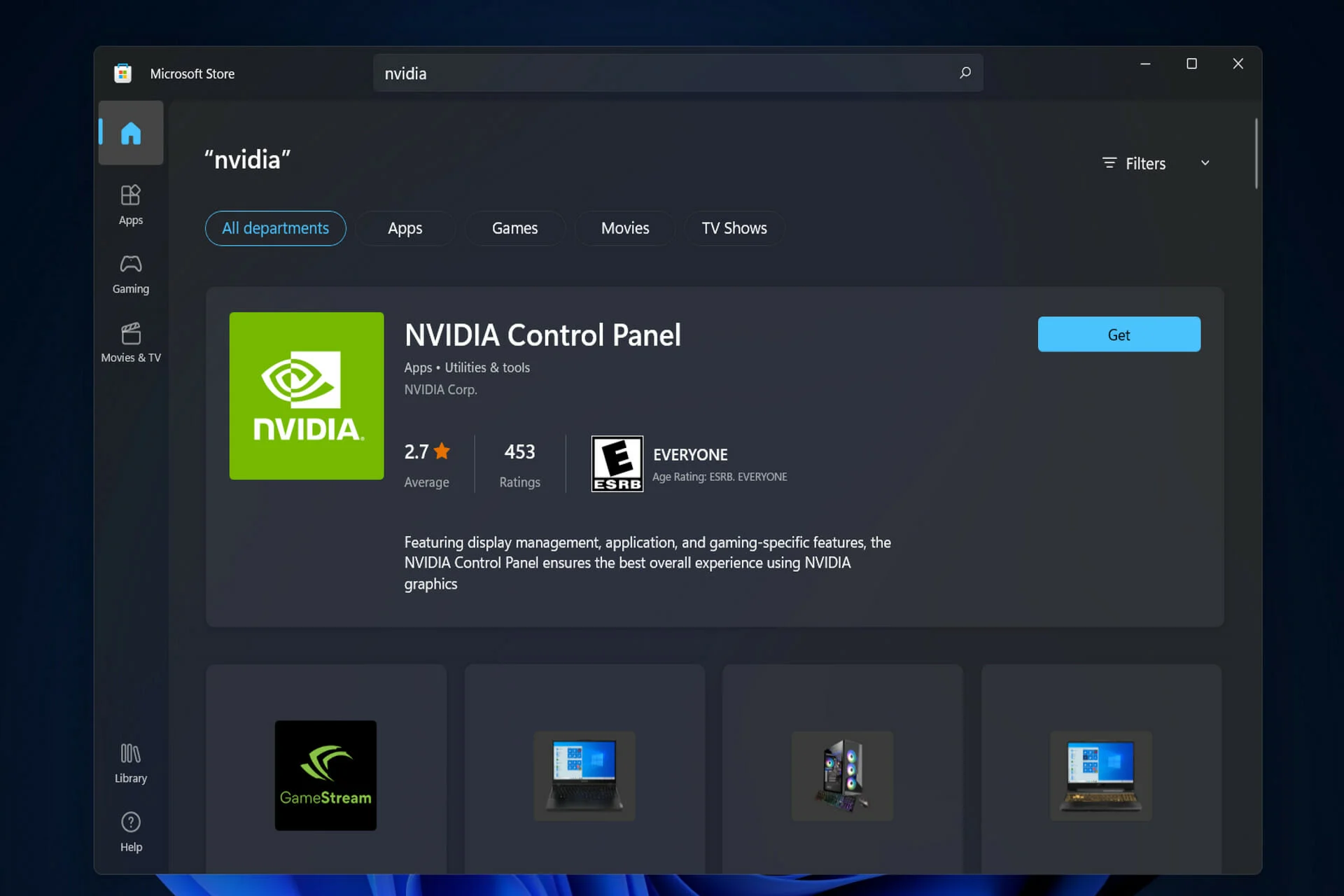Select the Apps department tab
Viewport: 1344px width, 896px height.
405,228
